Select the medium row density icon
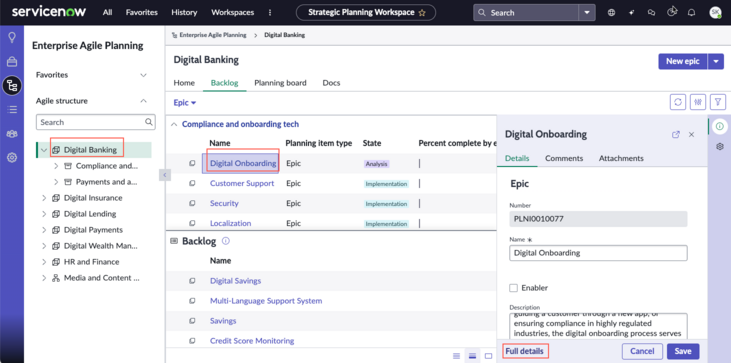This screenshot has width=731, height=363. [x=472, y=356]
